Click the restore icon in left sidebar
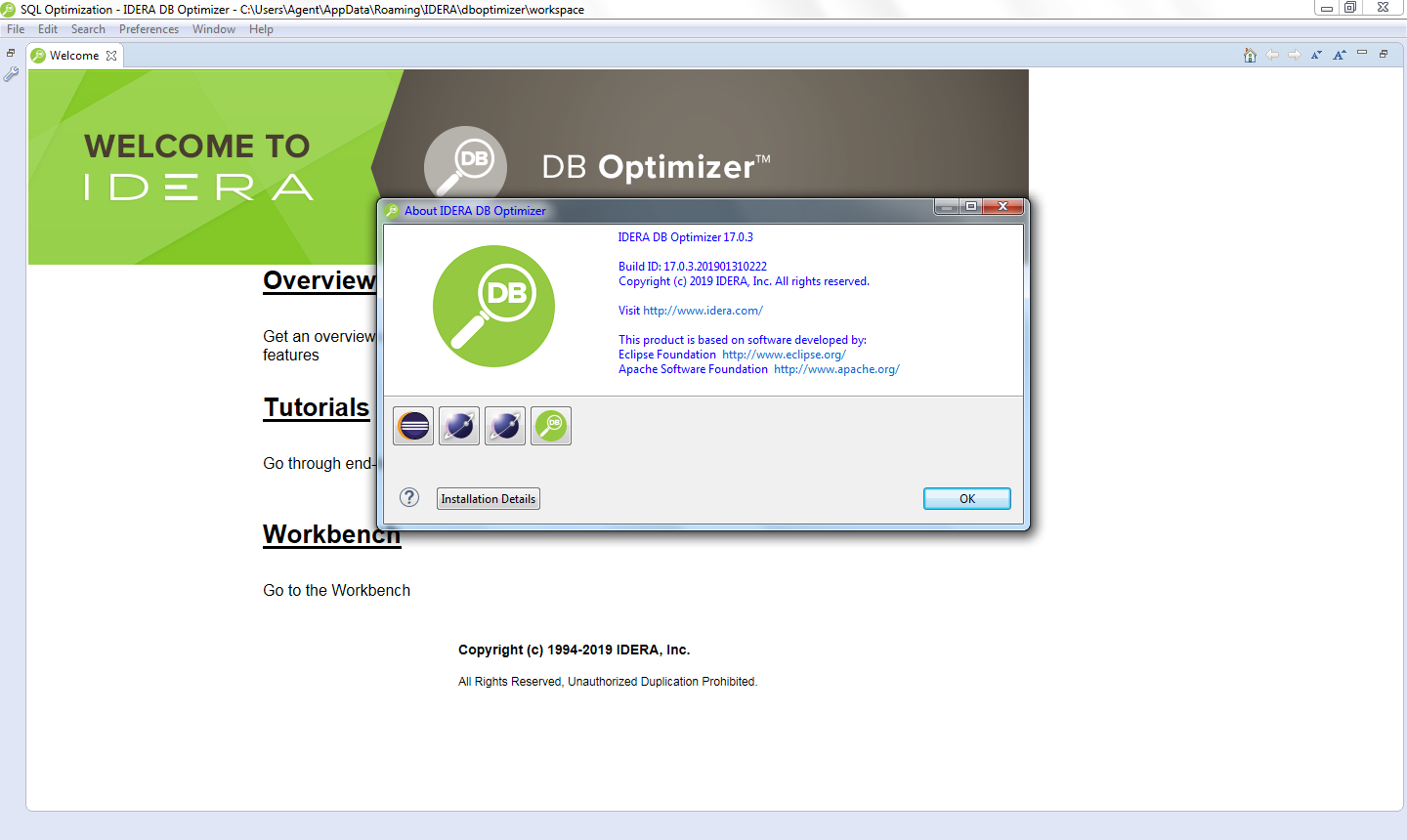This screenshot has height=840, width=1407. point(11,54)
